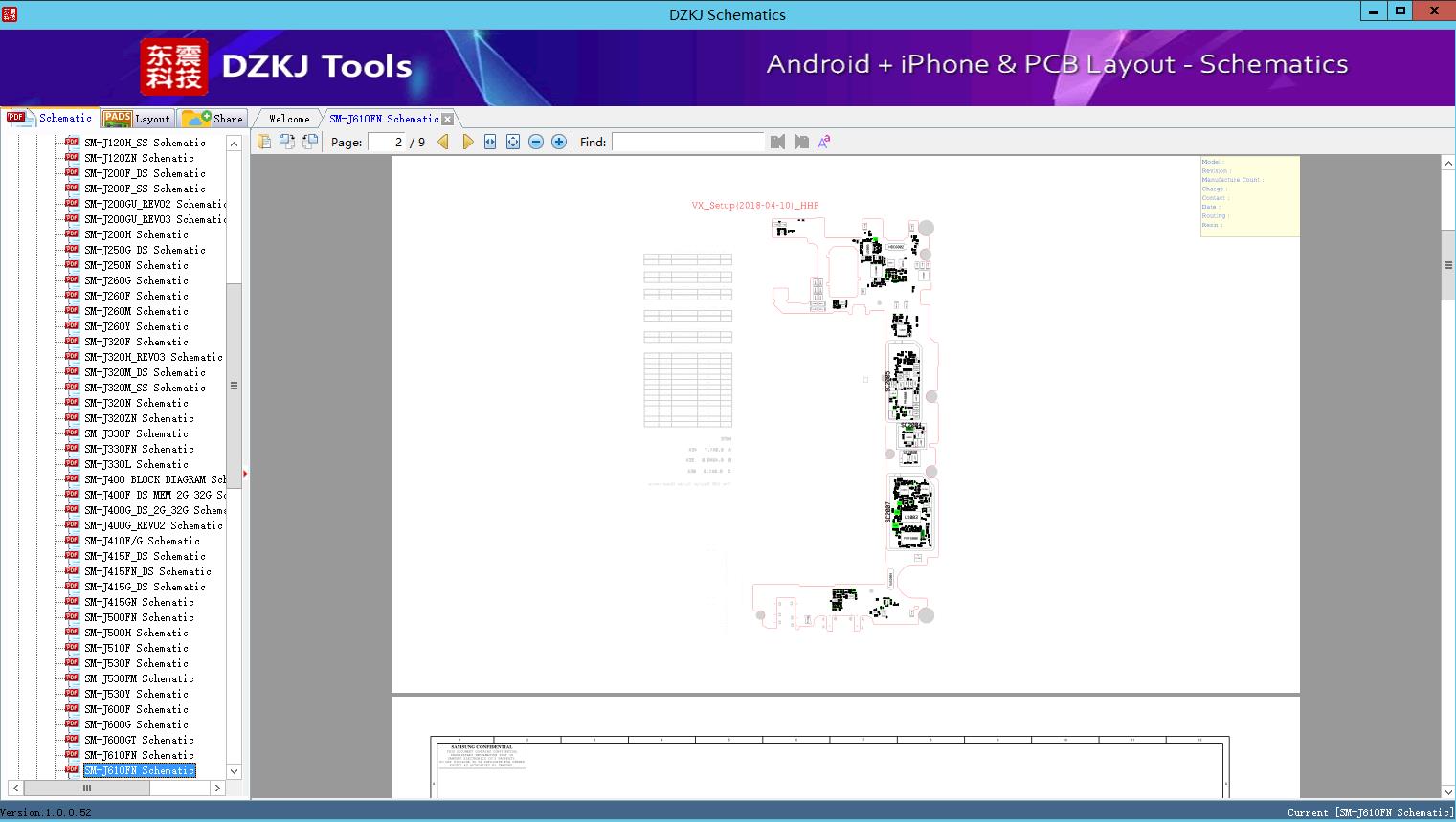Fit whole page in view icon
Viewport: 1456px width, 822px height.
tap(513, 142)
